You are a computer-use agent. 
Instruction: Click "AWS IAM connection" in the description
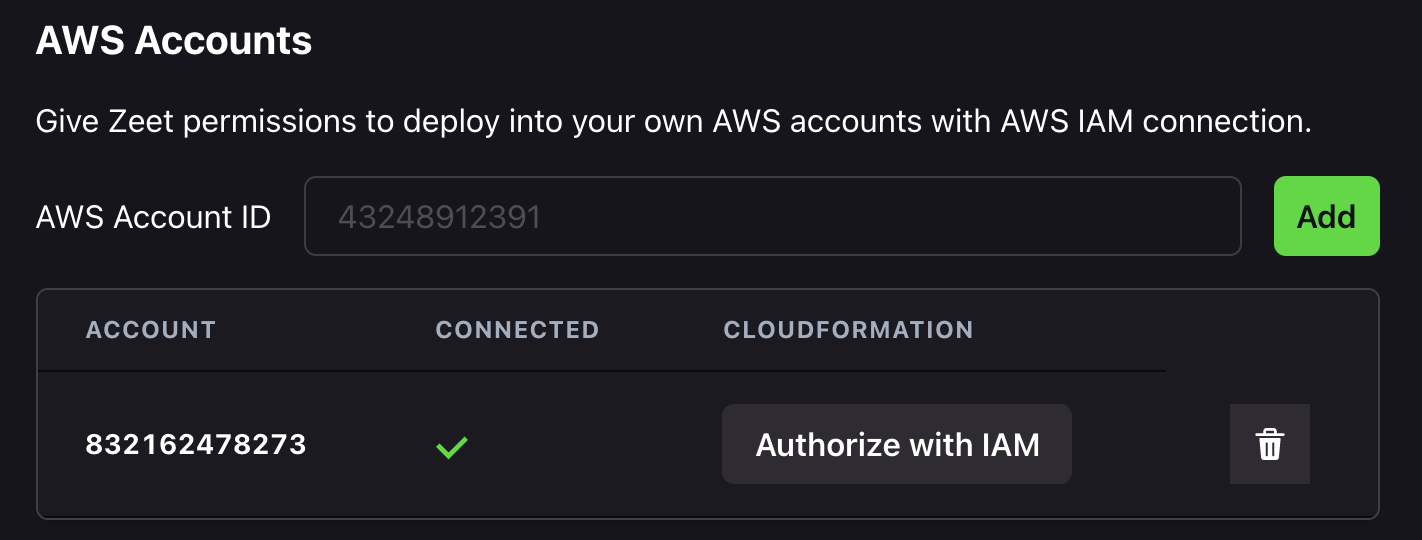[x=1138, y=122]
